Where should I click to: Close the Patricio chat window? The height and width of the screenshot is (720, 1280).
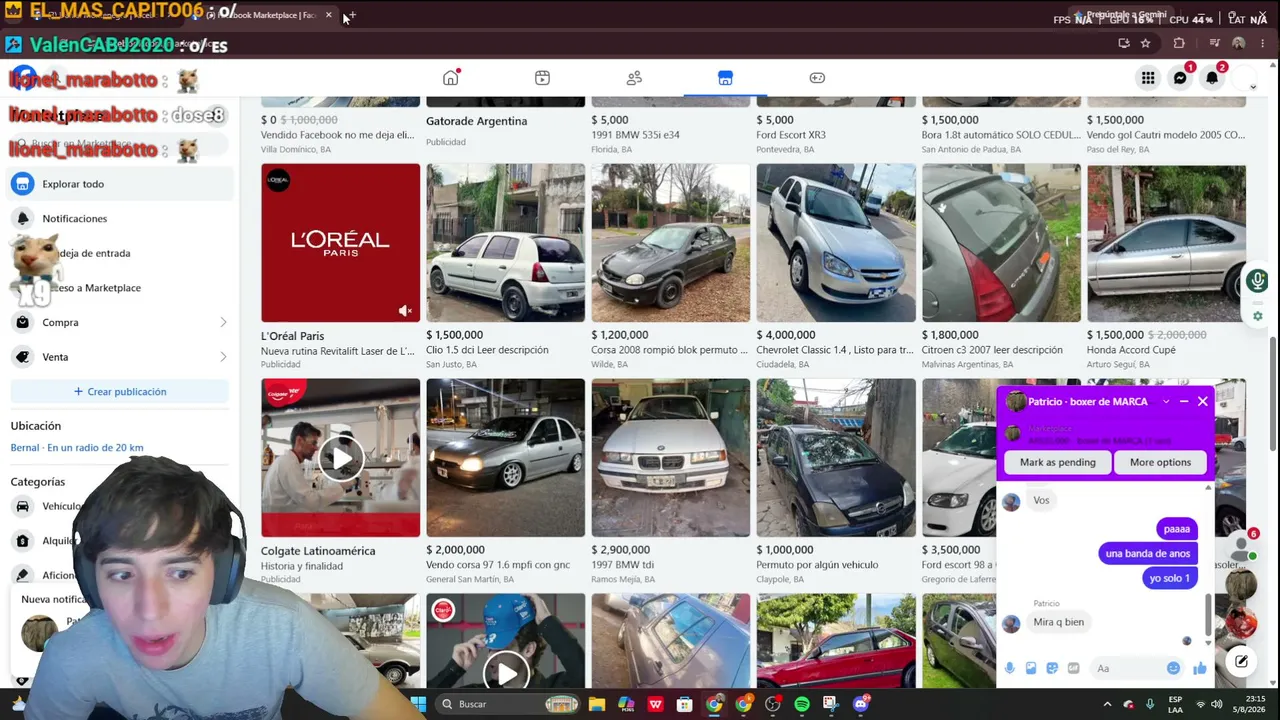tap(1203, 402)
